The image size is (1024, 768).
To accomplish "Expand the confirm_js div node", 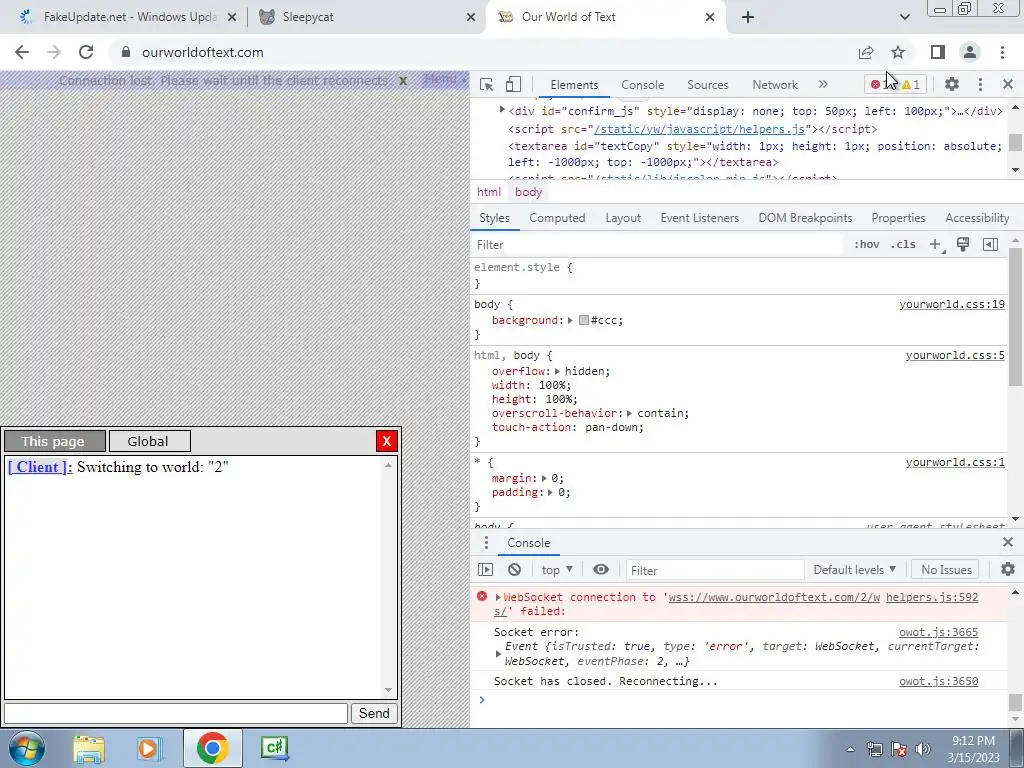I will point(502,110).
